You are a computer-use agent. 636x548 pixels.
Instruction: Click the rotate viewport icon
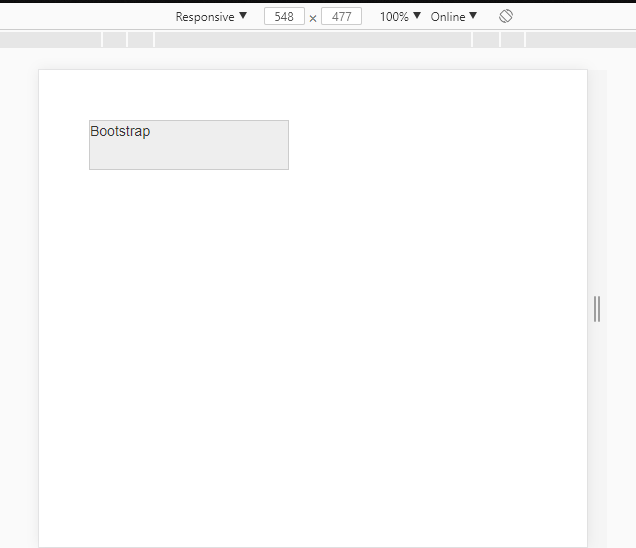coord(506,16)
